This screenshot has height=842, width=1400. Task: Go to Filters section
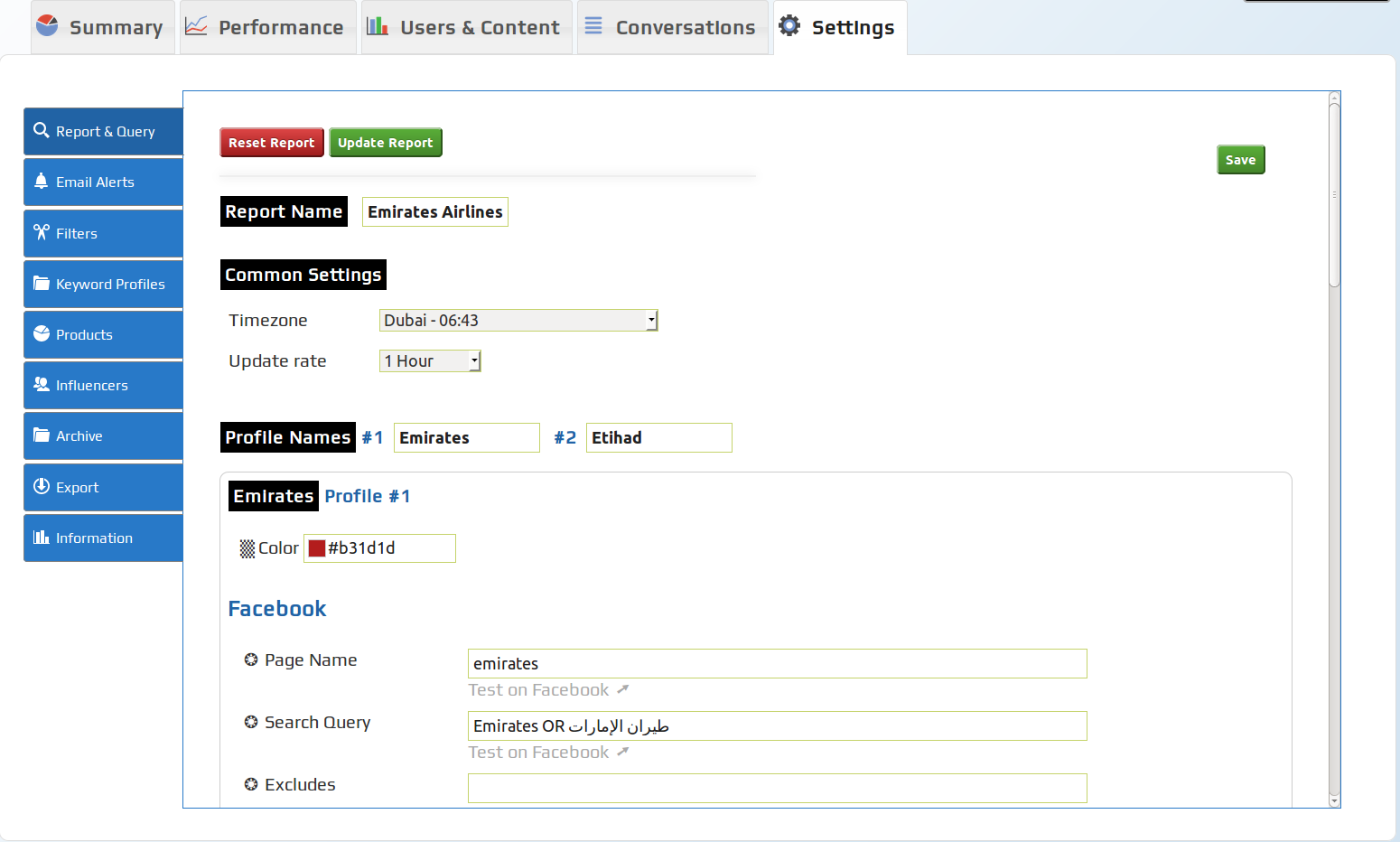(103, 233)
